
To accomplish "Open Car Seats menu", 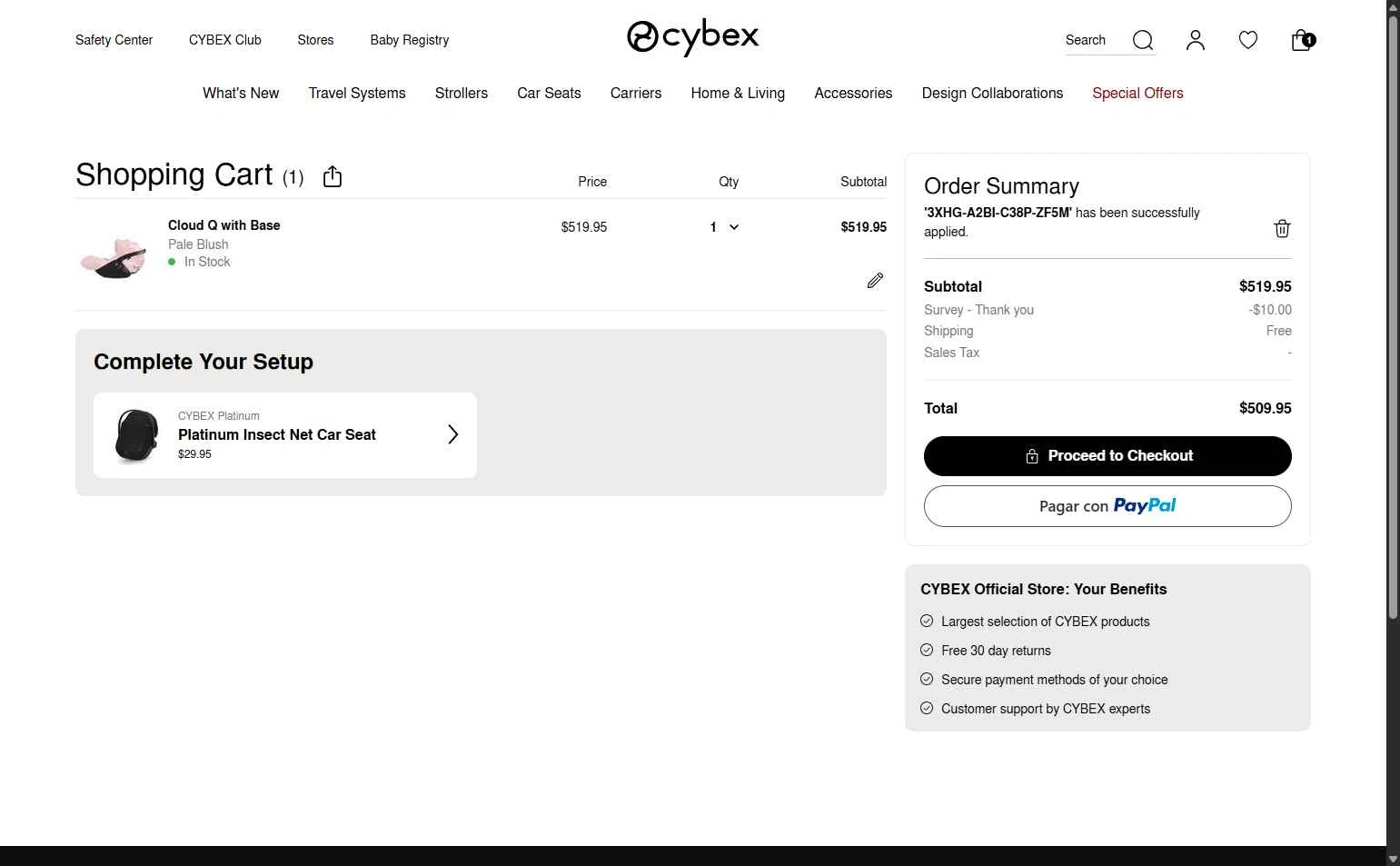I will pyautogui.click(x=549, y=93).
